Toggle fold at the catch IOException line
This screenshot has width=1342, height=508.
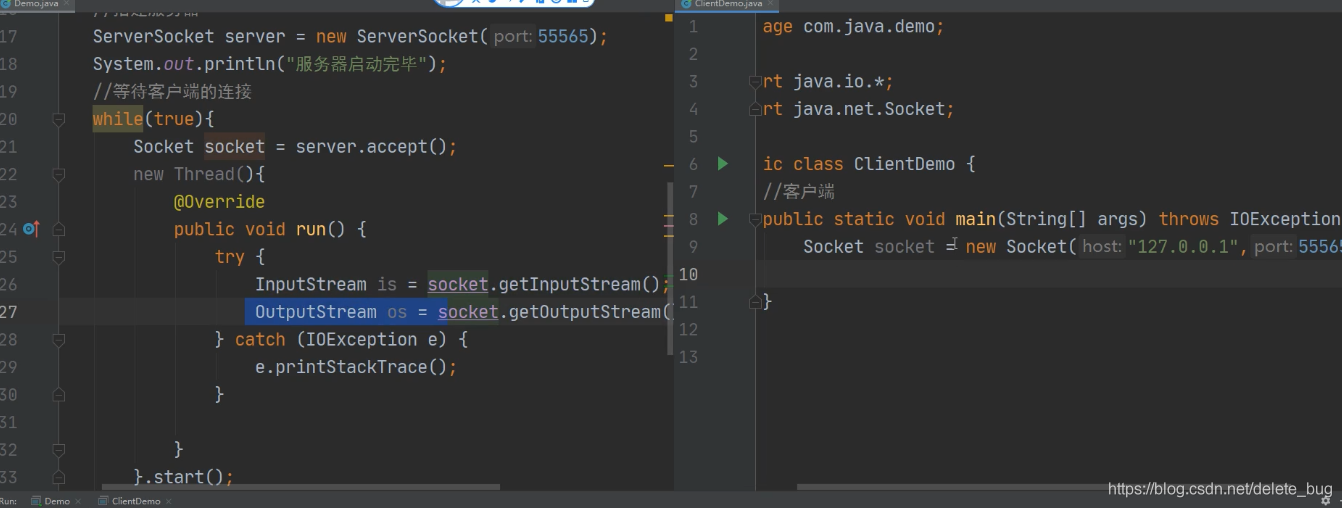pos(58,340)
